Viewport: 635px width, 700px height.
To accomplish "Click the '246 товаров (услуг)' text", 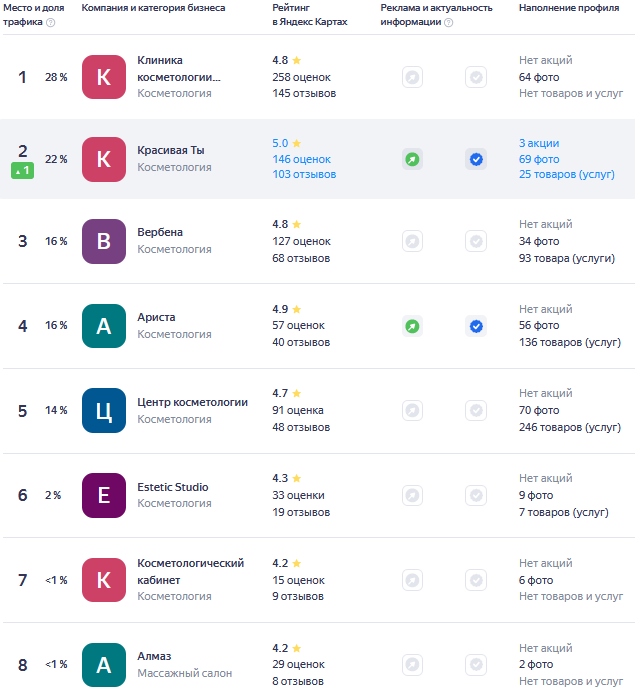I will (x=570, y=427).
